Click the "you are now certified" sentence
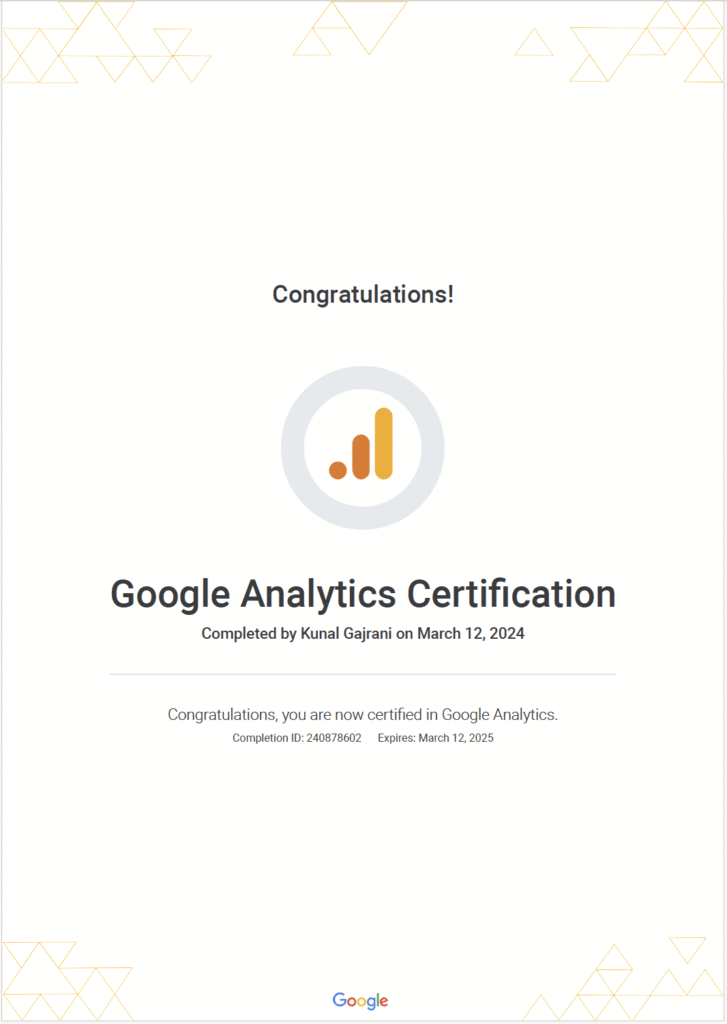Screen dimensions: 727x1024 (363, 714)
